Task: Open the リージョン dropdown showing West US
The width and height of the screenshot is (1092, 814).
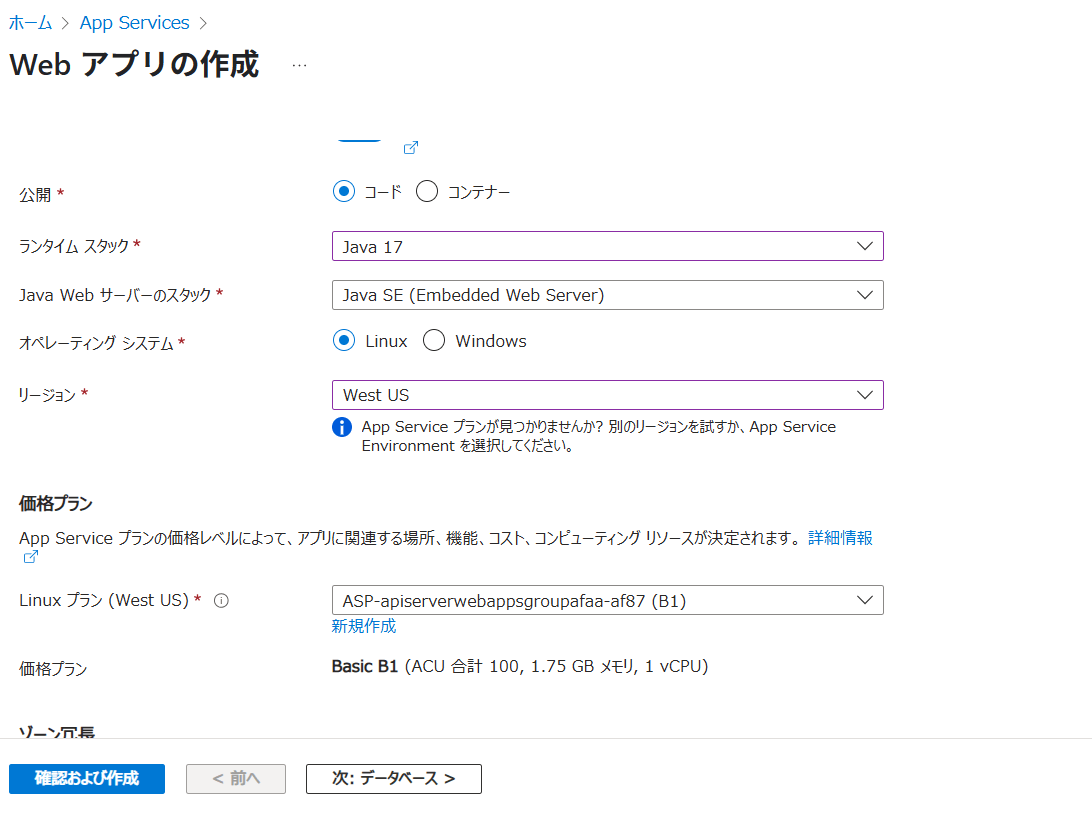Action: coord(608,395)
